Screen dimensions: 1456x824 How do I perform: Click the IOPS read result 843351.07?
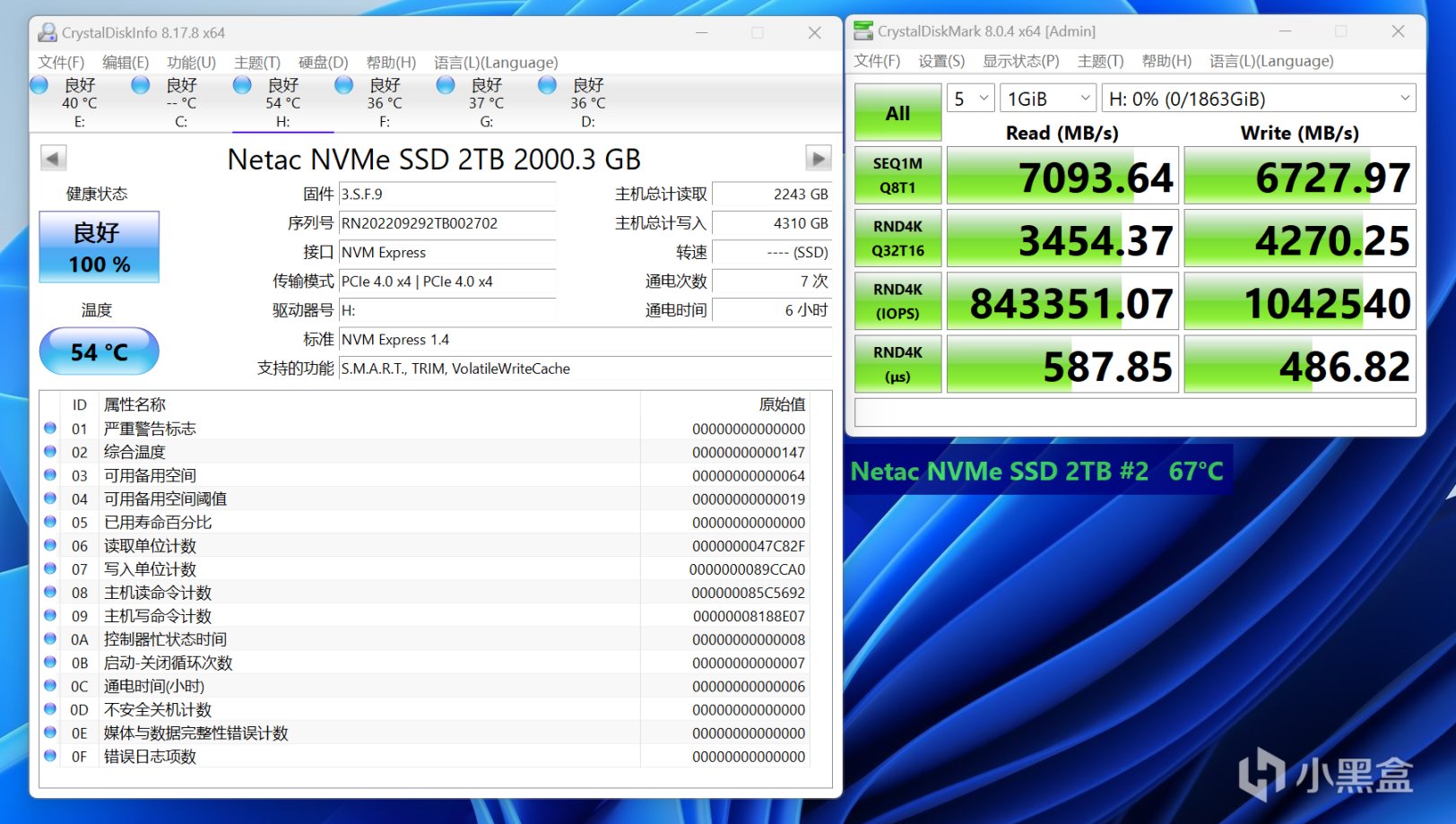pos(1062,301)
